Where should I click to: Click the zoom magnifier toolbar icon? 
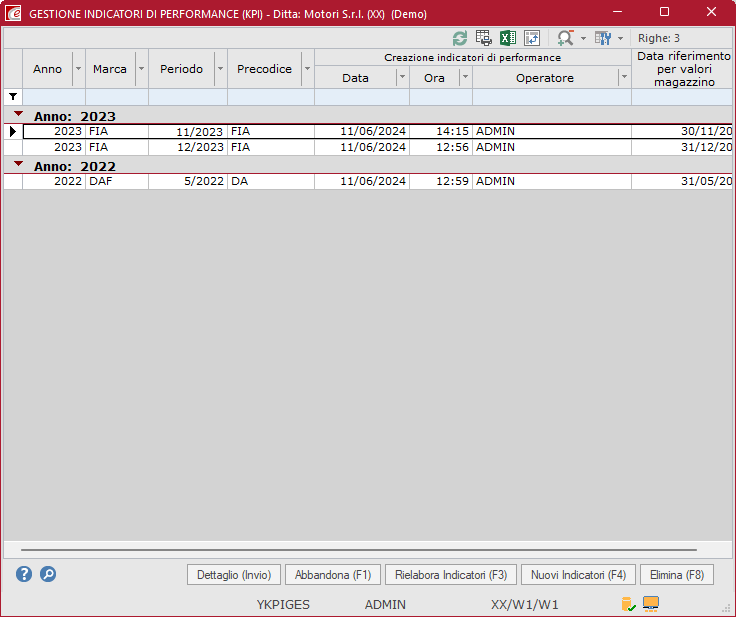click(x=565, y=38)
